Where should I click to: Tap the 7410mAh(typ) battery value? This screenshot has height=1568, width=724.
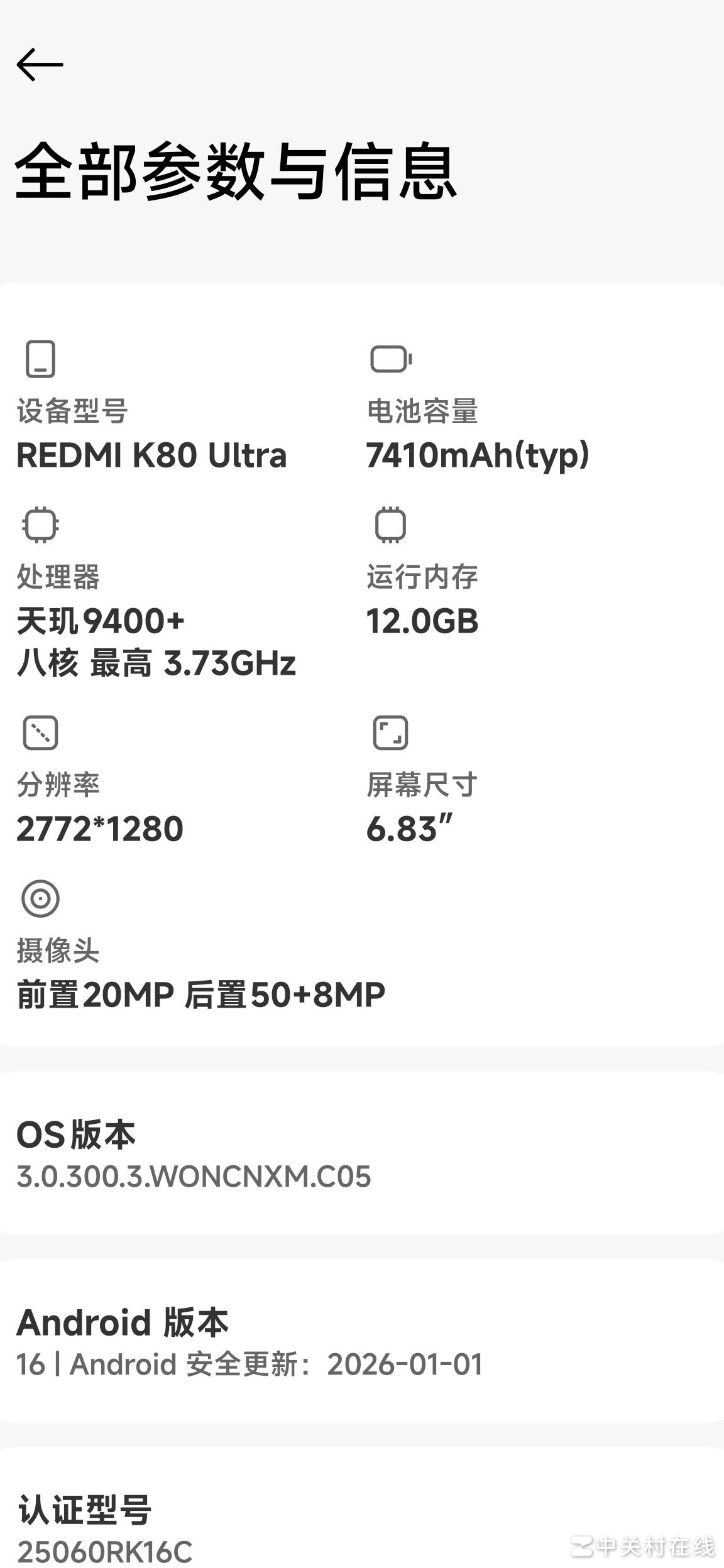(478, 455)
